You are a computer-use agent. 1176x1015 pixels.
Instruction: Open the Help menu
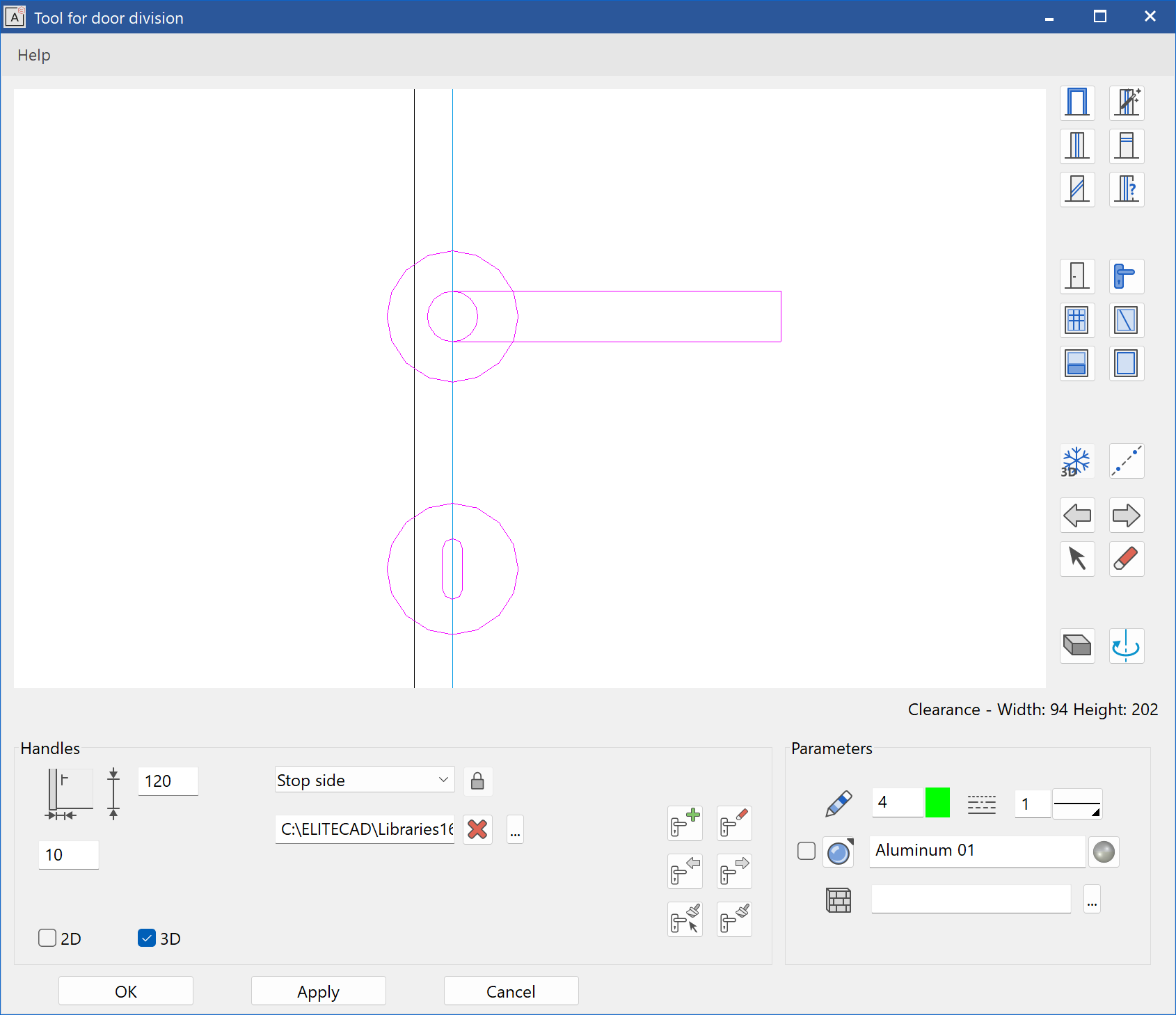(34, 55)
